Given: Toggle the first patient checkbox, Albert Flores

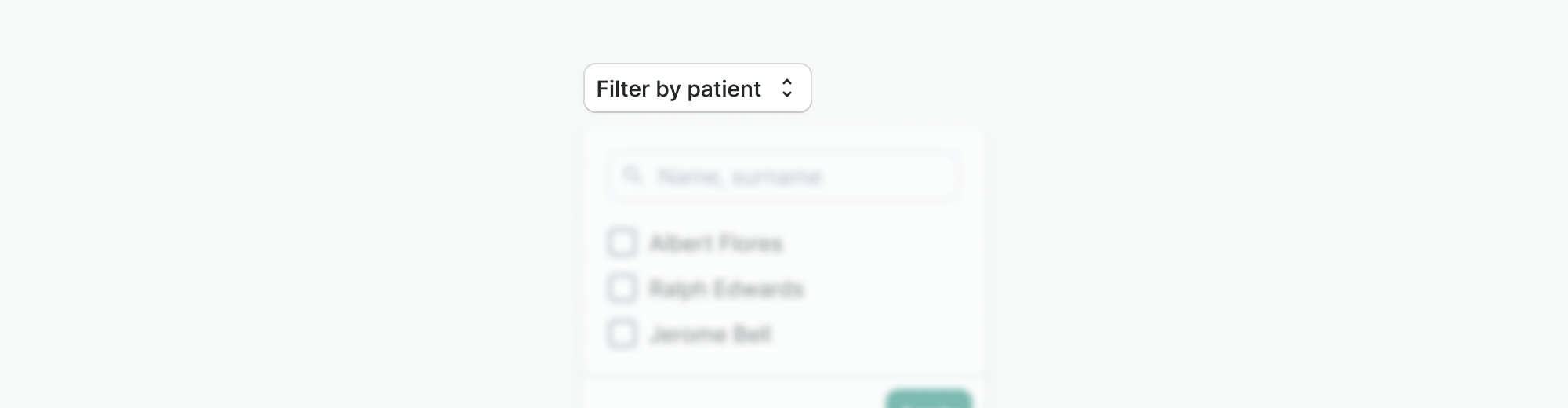Looking at the screenshot, I should pyautogui.click(x=622, y=242).
